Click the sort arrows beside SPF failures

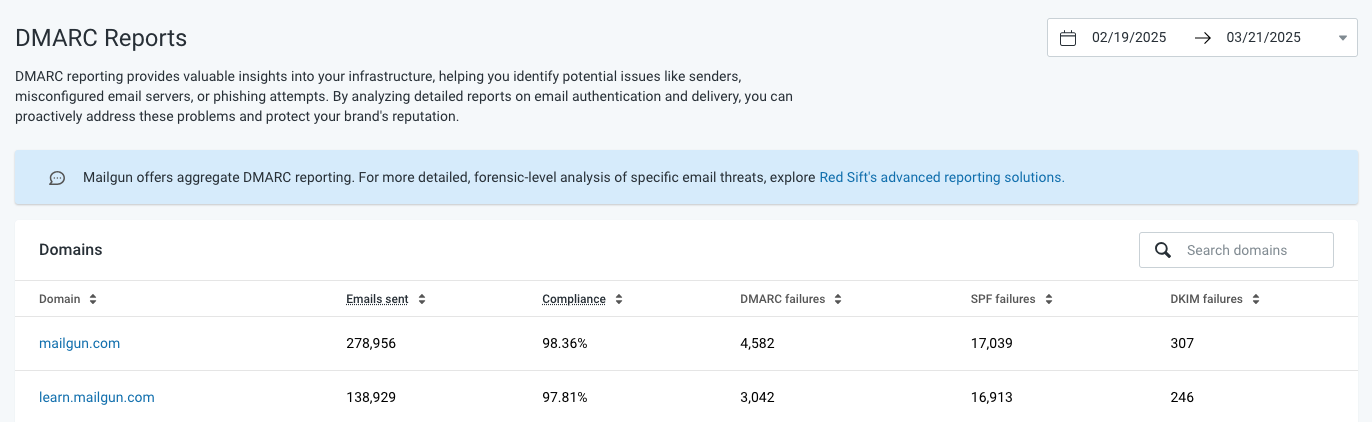coord(1047,299)
